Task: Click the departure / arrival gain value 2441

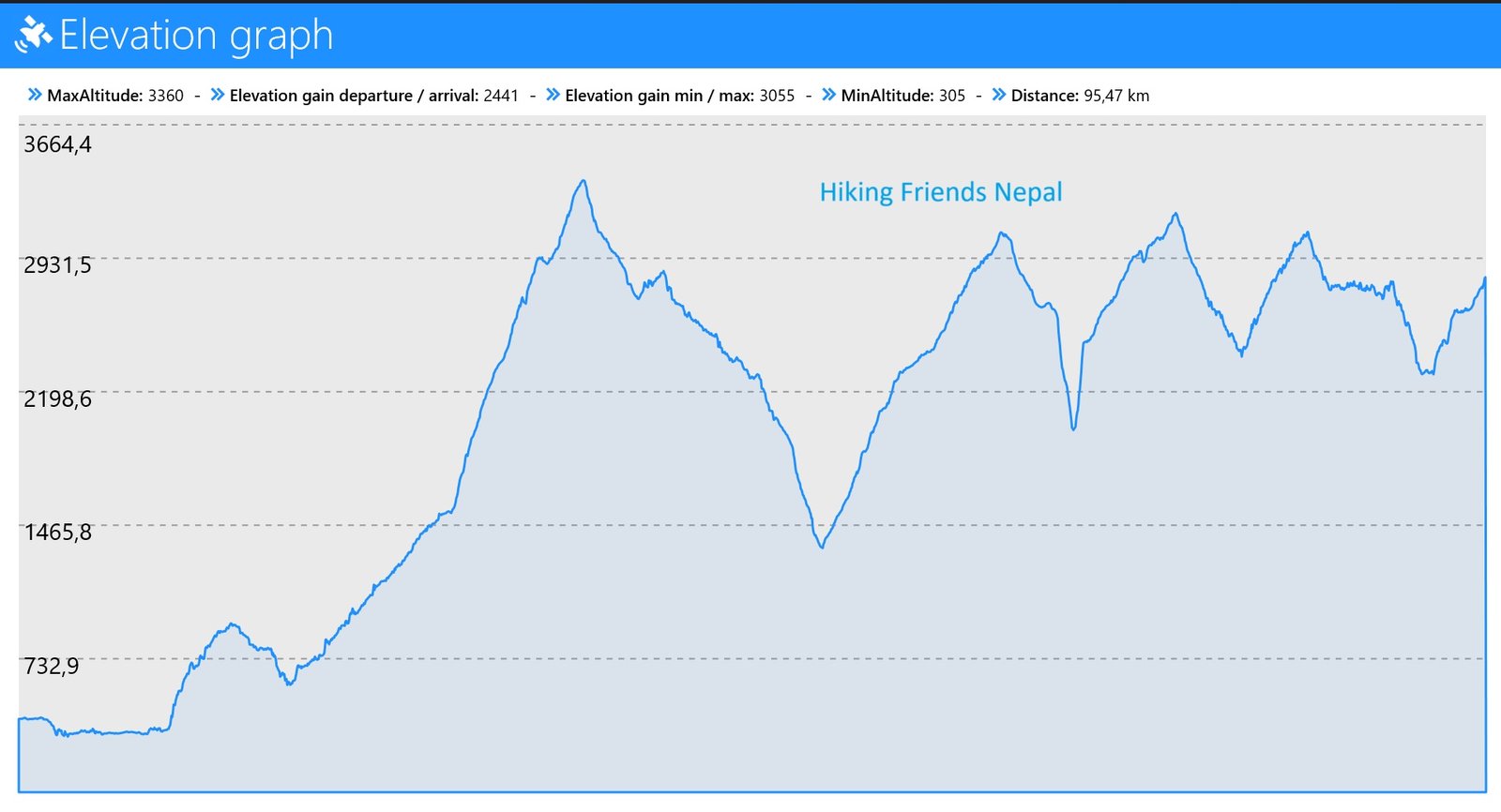Action: 501,96
